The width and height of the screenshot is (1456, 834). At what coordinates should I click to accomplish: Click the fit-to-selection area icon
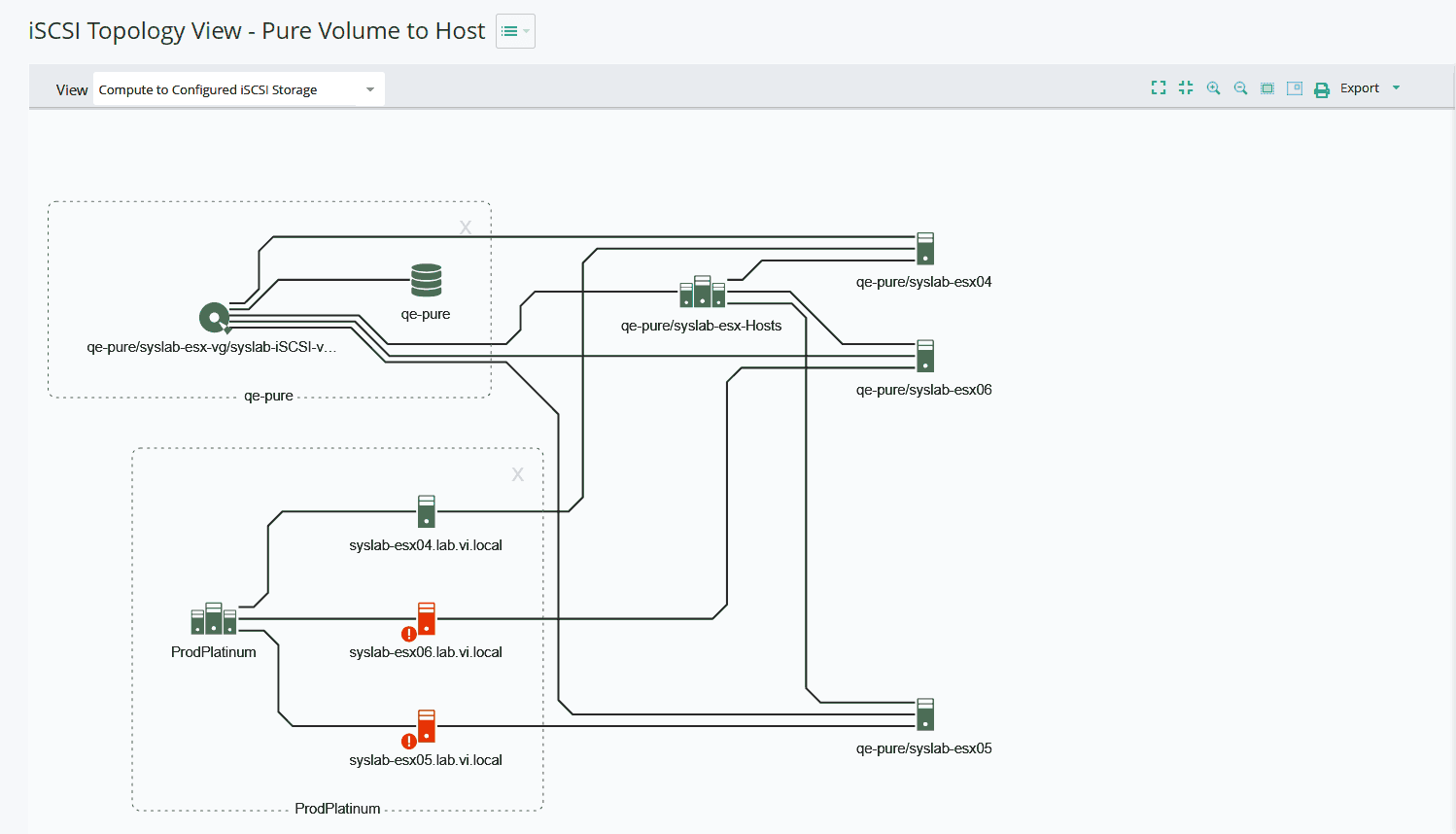click(1267, 87)
